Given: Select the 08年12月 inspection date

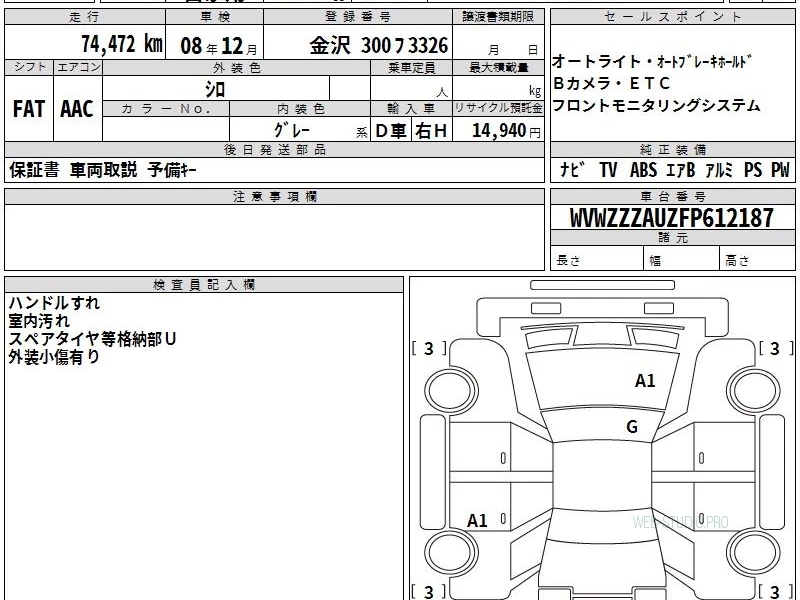Looking at the screenshot, I should [219, 46].
